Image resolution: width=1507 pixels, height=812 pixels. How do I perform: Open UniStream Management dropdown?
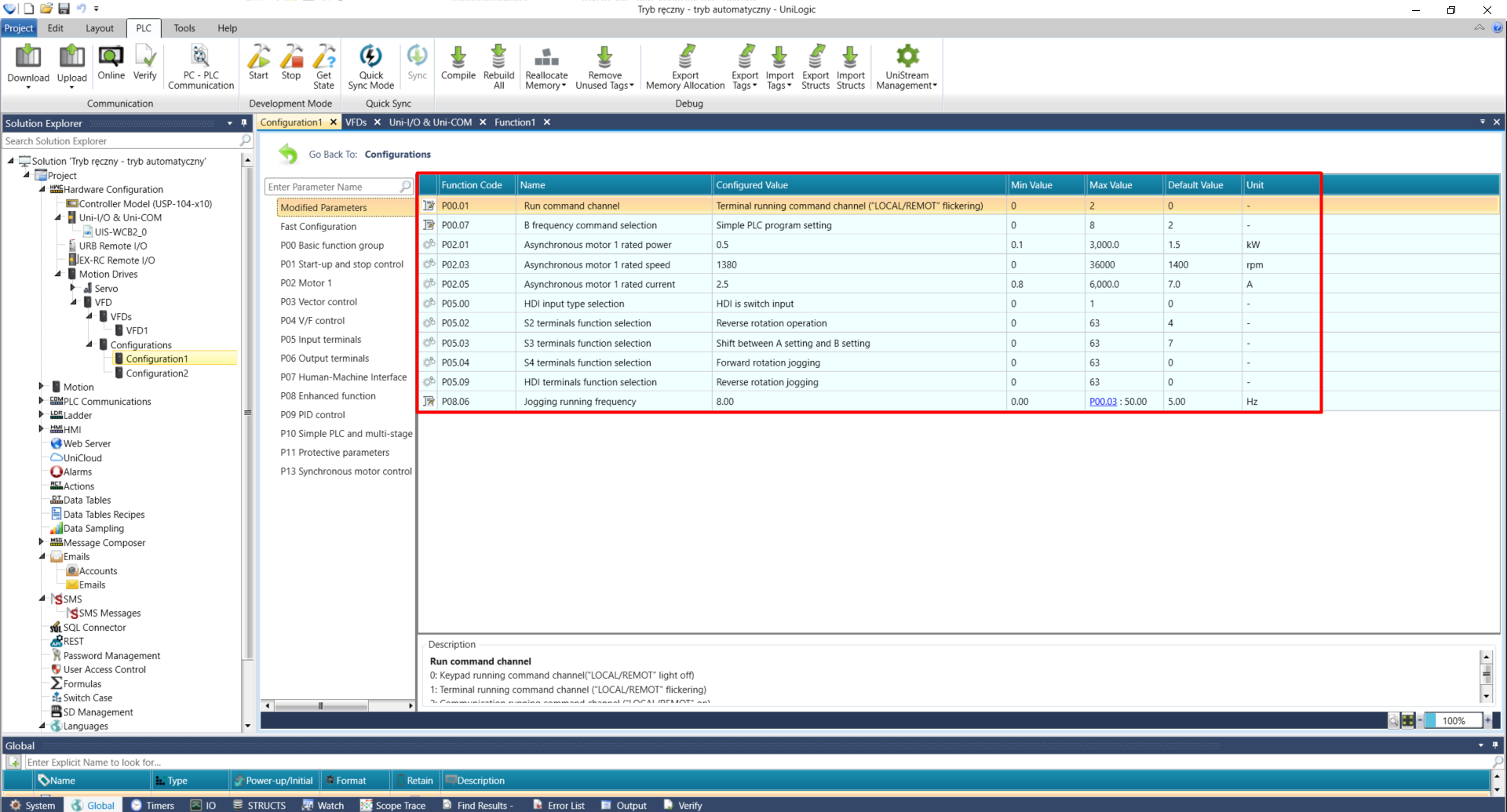click(907, 67)
